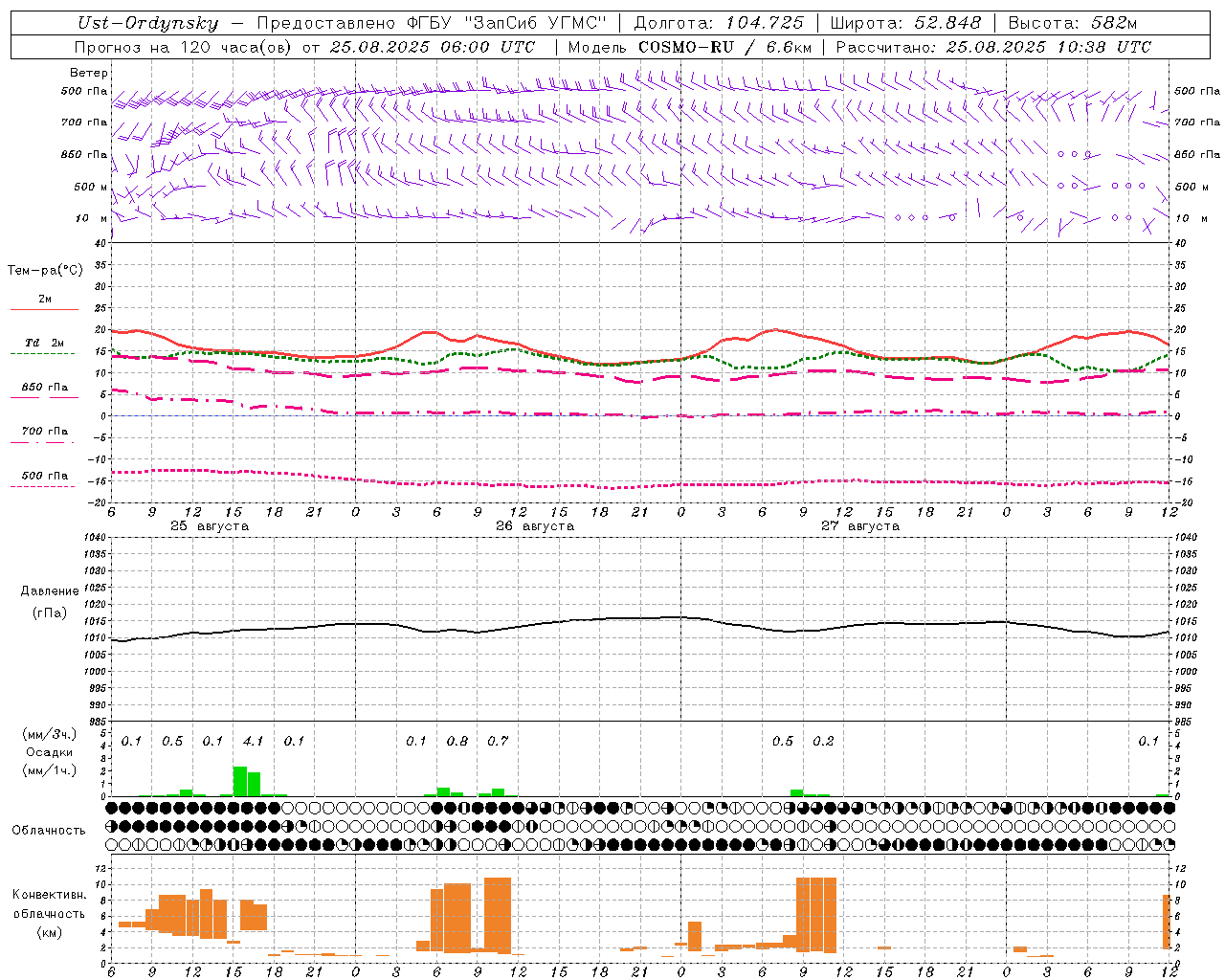Click the "Долгота: 104.725" header field
The image size is (1225, 980).
click(x=719, y=24)
